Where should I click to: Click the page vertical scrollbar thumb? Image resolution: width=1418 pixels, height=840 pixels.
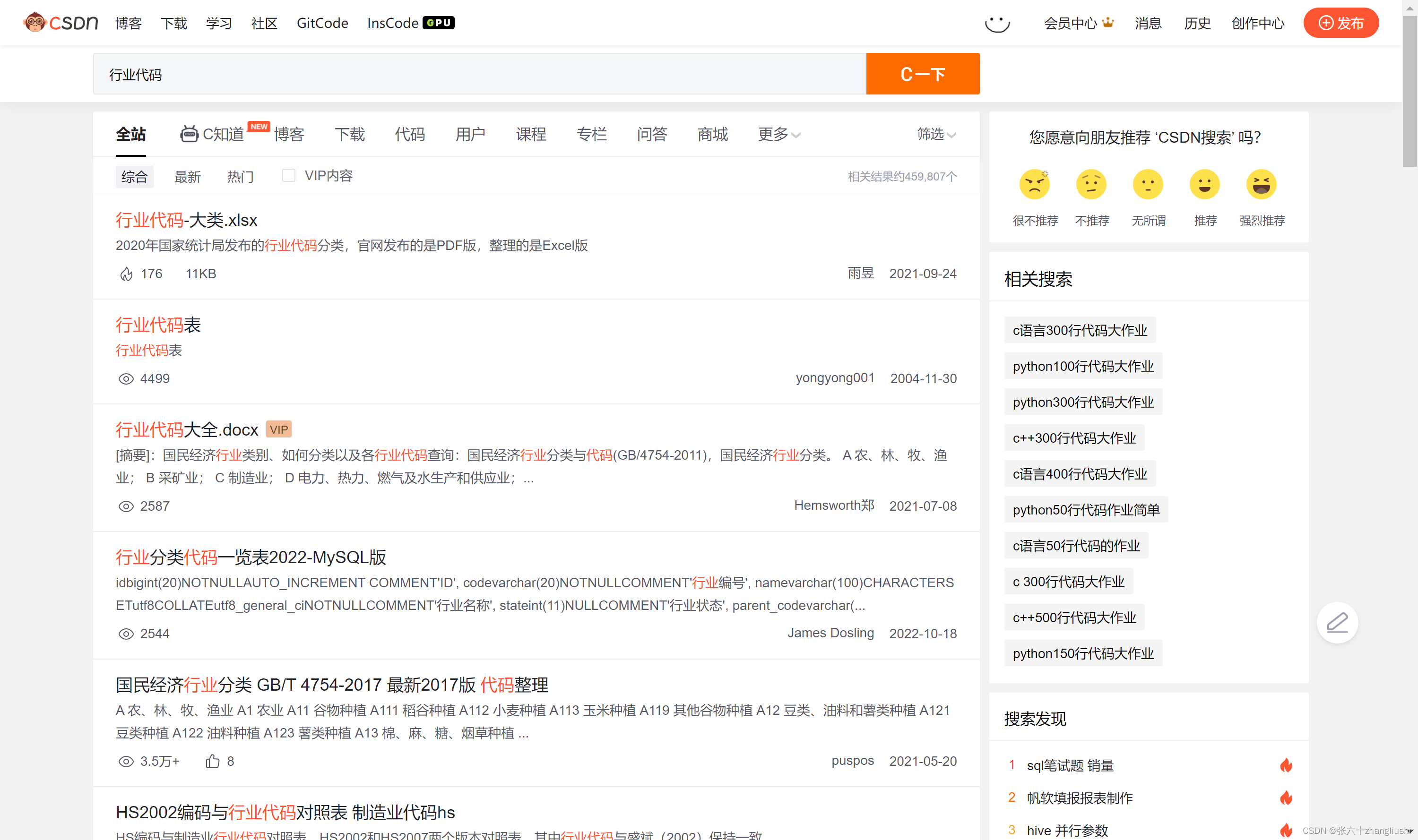[1409, 91]
